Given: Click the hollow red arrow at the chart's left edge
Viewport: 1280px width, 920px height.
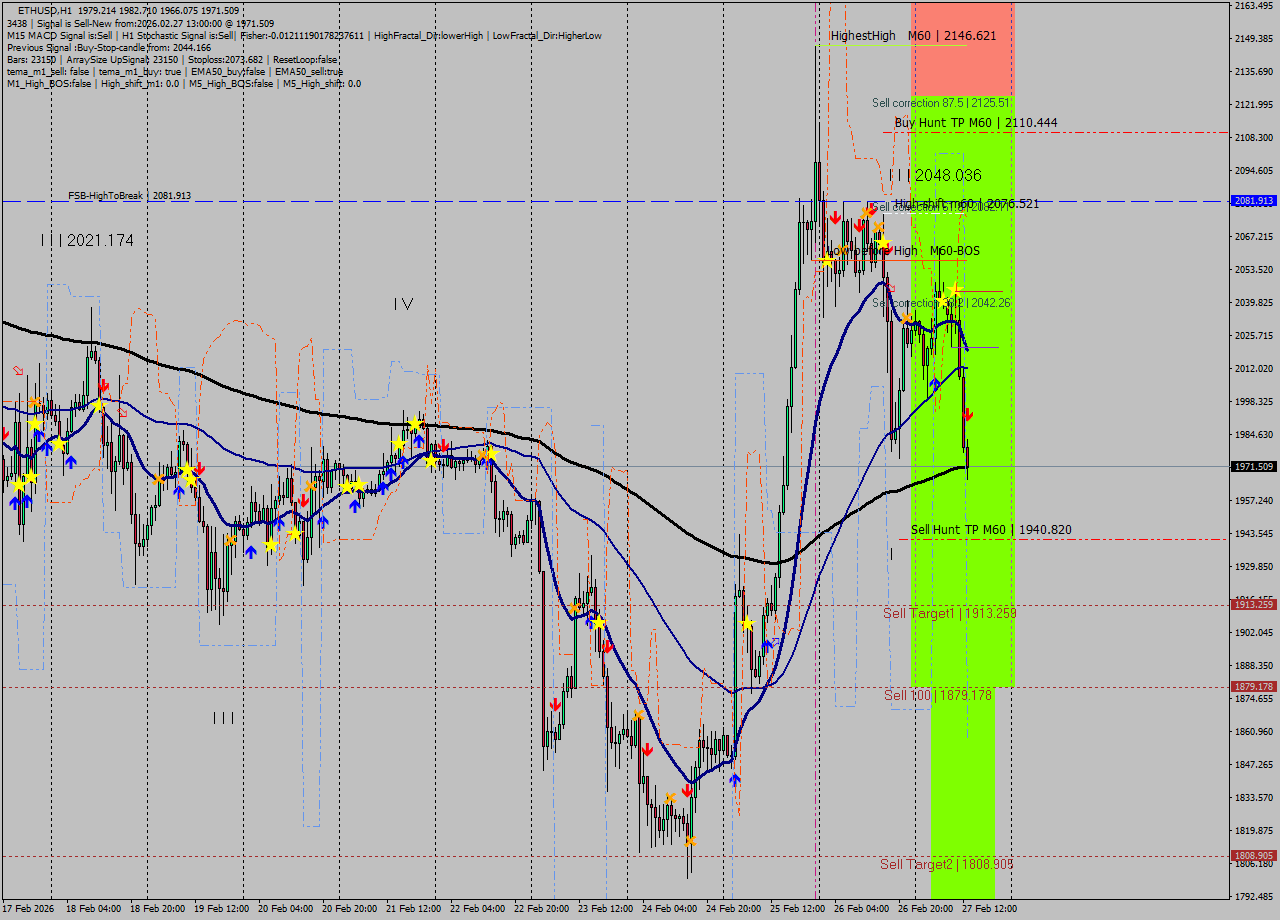Looking at the screenshot, I should tap(16, 372).
